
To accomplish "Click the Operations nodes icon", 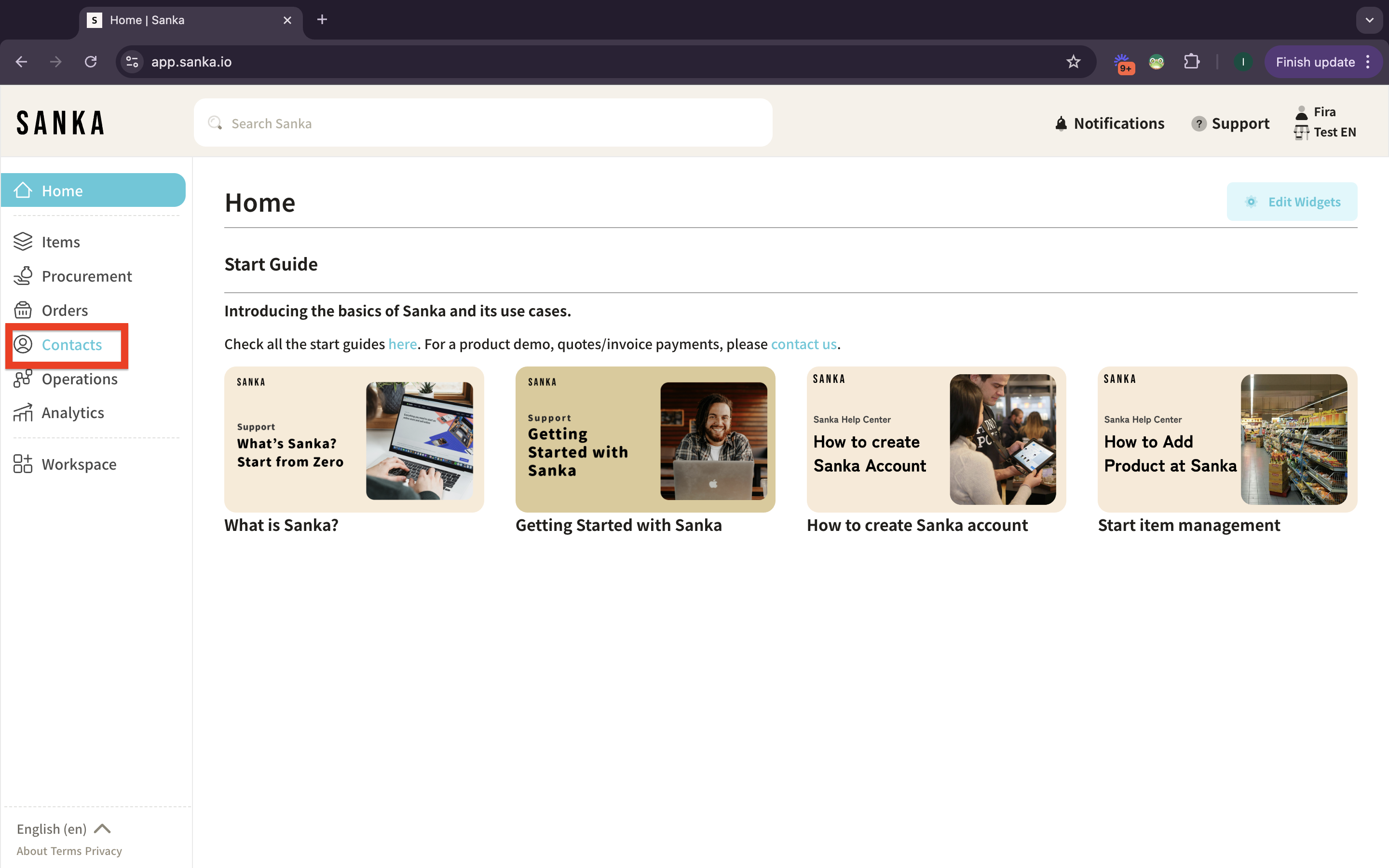I will pos(23,379).
